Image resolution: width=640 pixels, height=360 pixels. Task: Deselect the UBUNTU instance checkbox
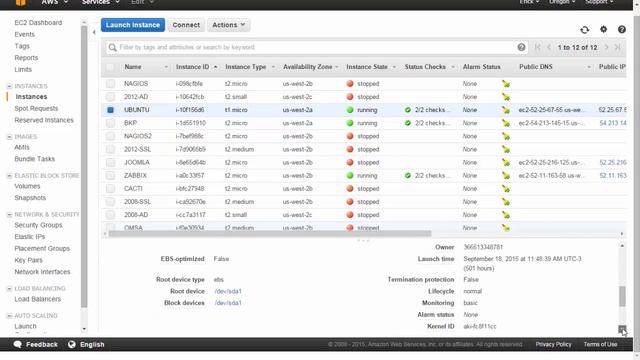(110, 110)
